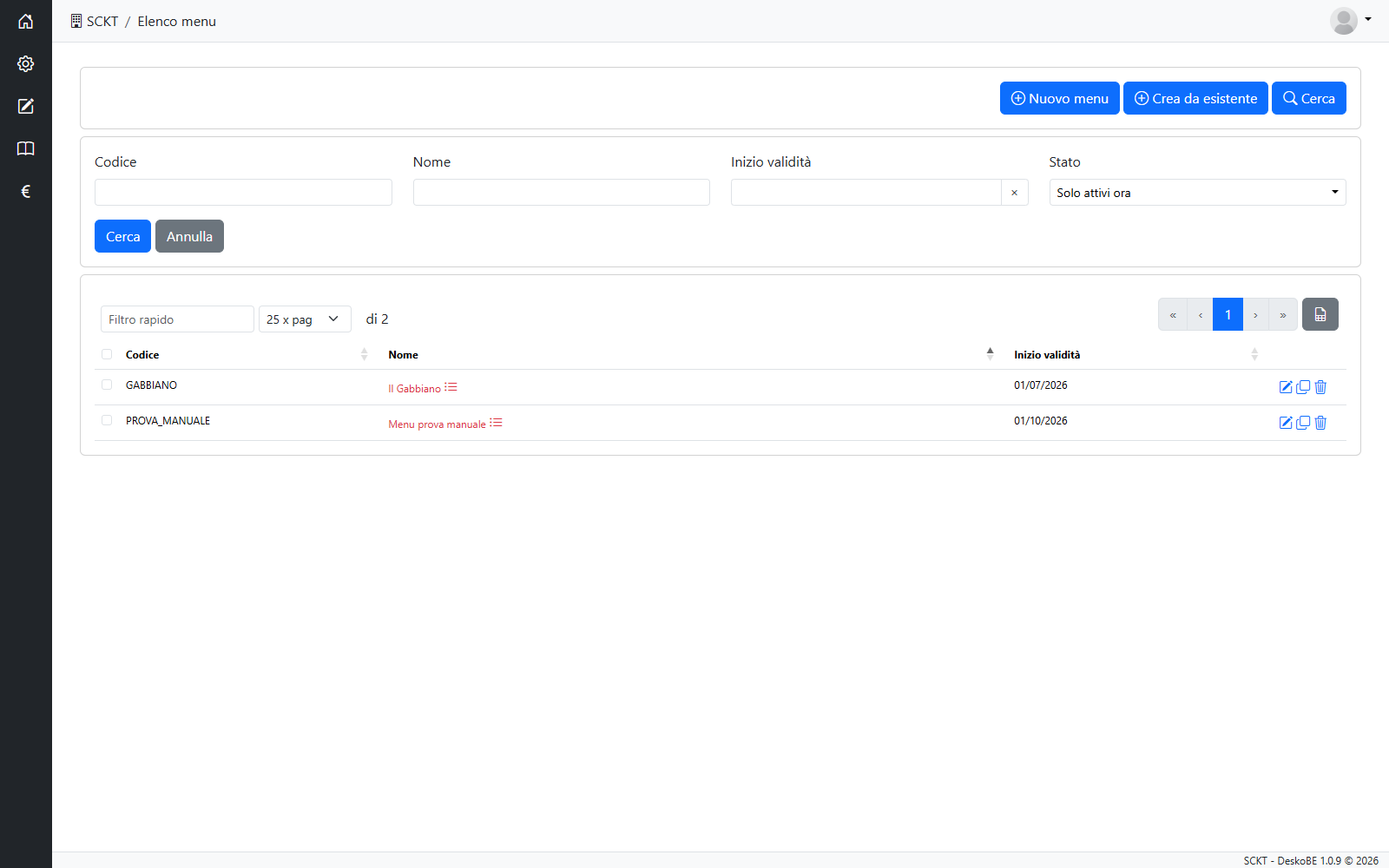
Task: Focus the Inizio validità date input
Action: 866,193
